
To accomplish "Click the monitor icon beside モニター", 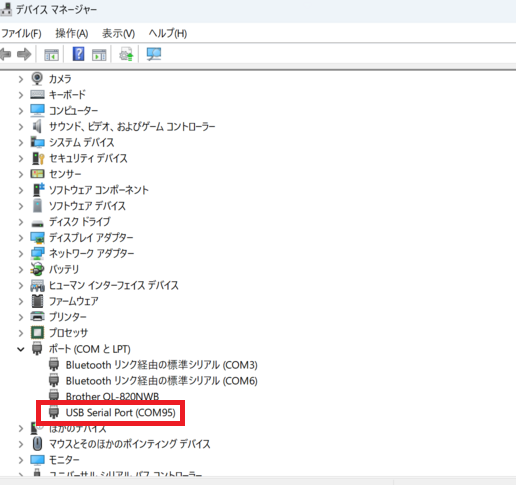I will 37,460.
